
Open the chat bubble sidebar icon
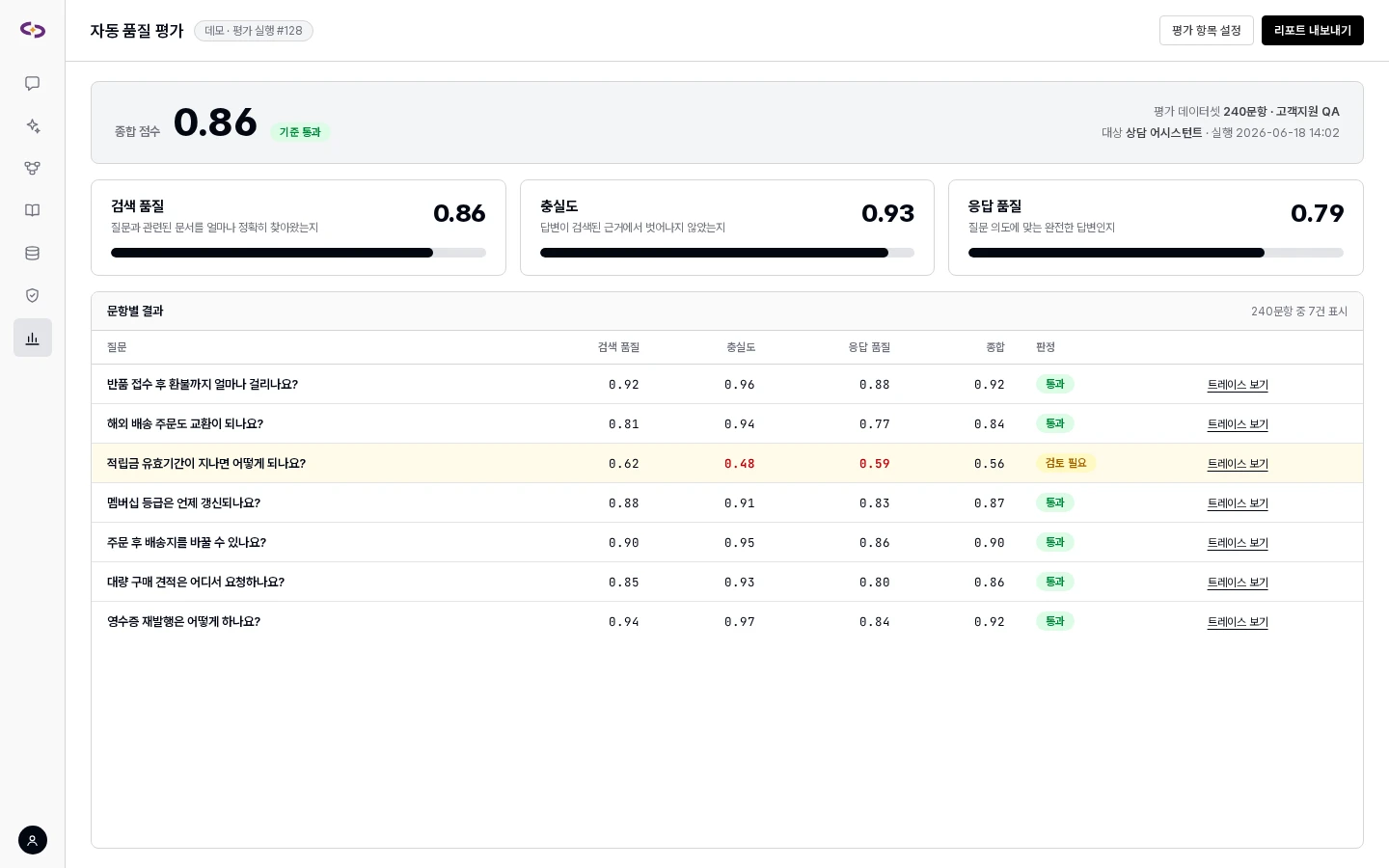pyautogui.click(x=33, y=84)
